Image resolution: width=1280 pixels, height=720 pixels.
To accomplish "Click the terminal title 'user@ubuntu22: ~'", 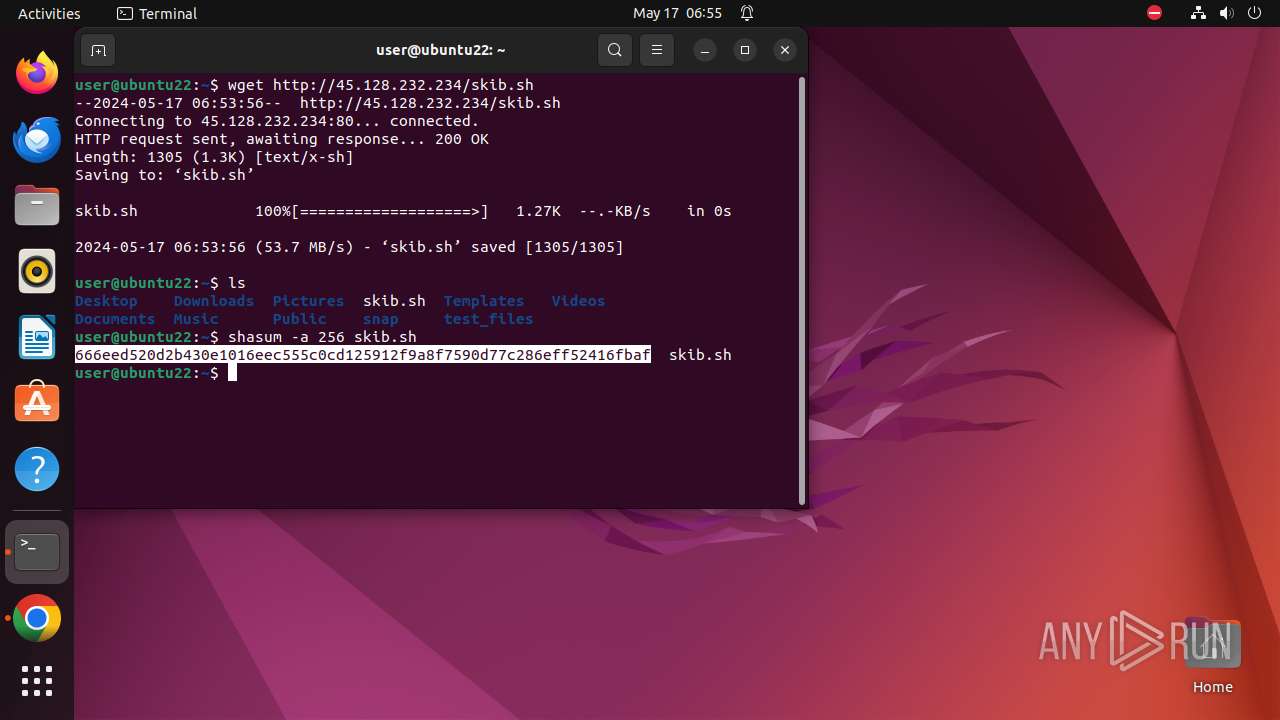I will 440,50.
